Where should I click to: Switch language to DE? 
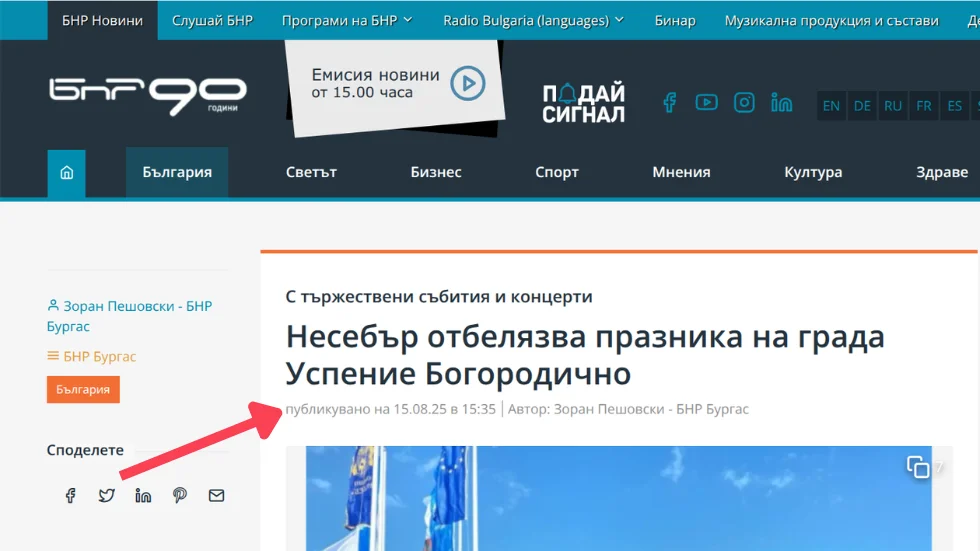pyautogui.click(x=862, y=106)
